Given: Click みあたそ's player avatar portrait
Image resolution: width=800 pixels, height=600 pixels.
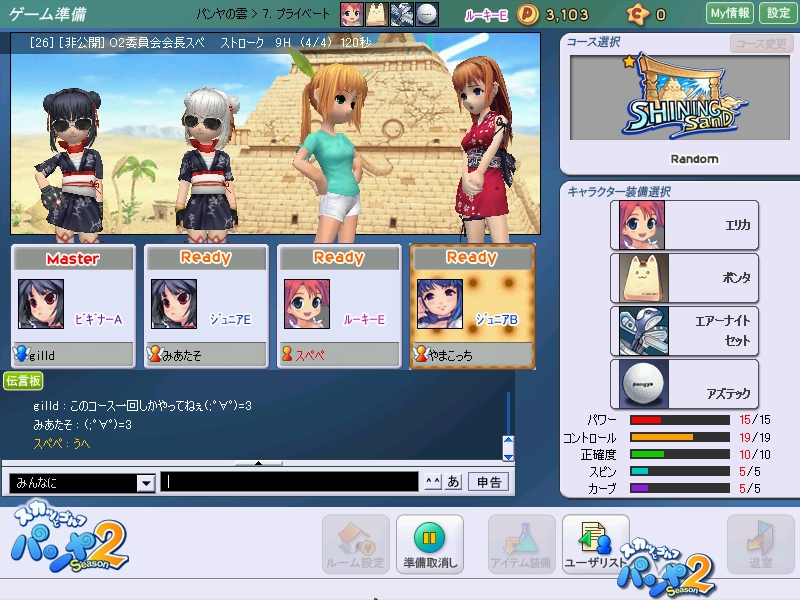Looking at the screenshot, I should [174, 304].
